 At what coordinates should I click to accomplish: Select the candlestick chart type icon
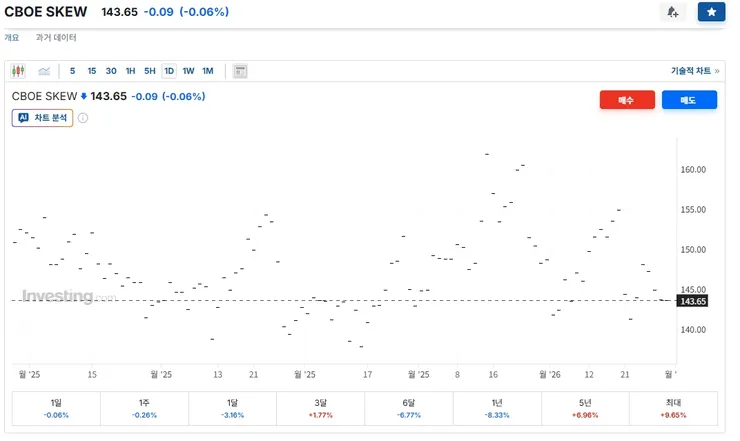(x=18, y=71)
